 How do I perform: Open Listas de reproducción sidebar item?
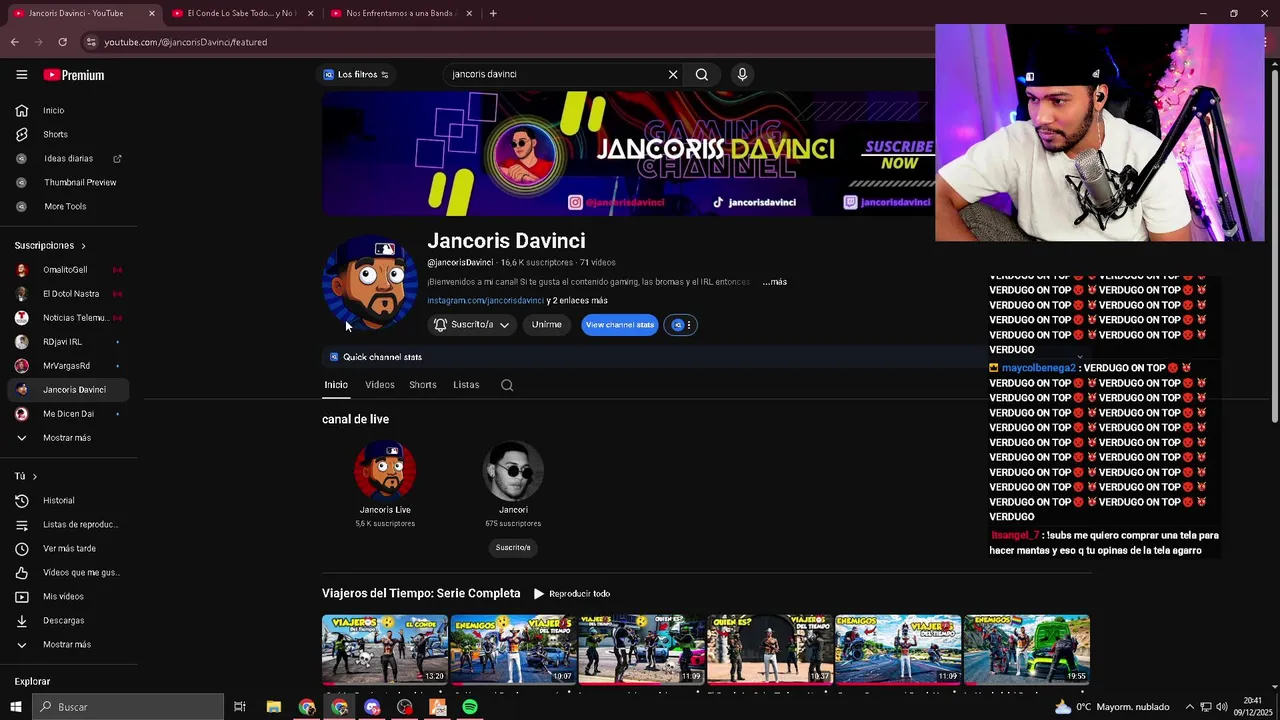coord(80,524)
